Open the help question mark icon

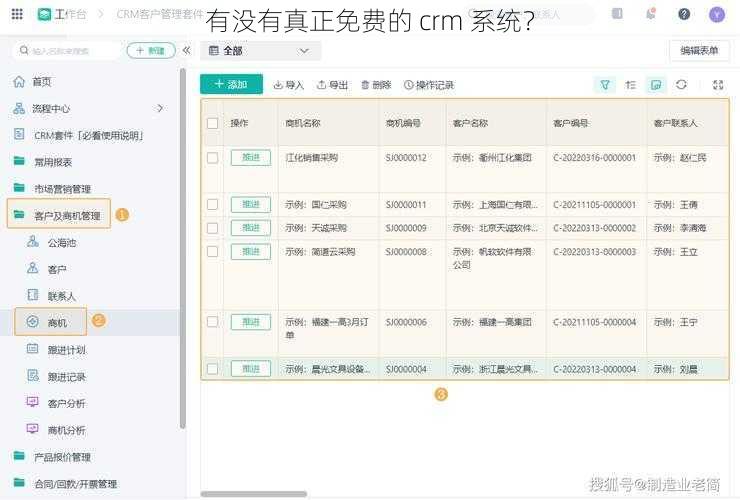(684, 14)
